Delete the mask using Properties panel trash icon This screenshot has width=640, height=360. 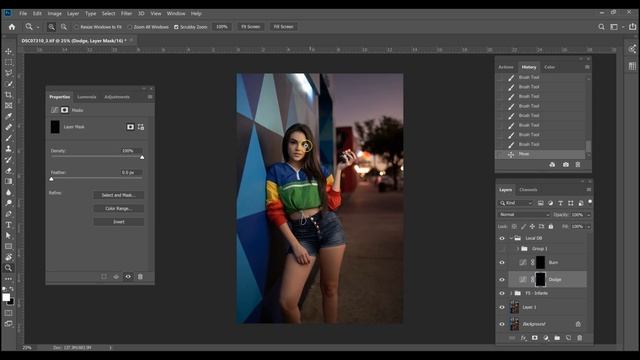[x=140, y=277]
